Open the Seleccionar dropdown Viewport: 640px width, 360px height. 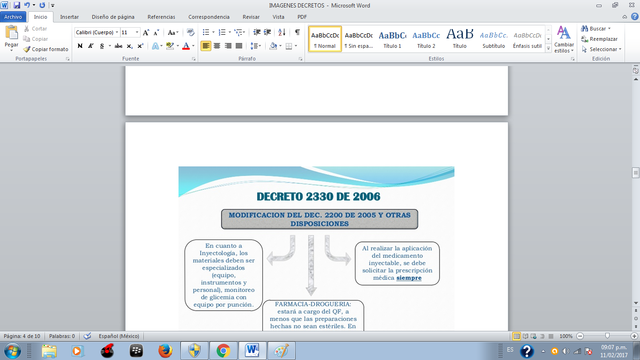click(x=601, y=49)
